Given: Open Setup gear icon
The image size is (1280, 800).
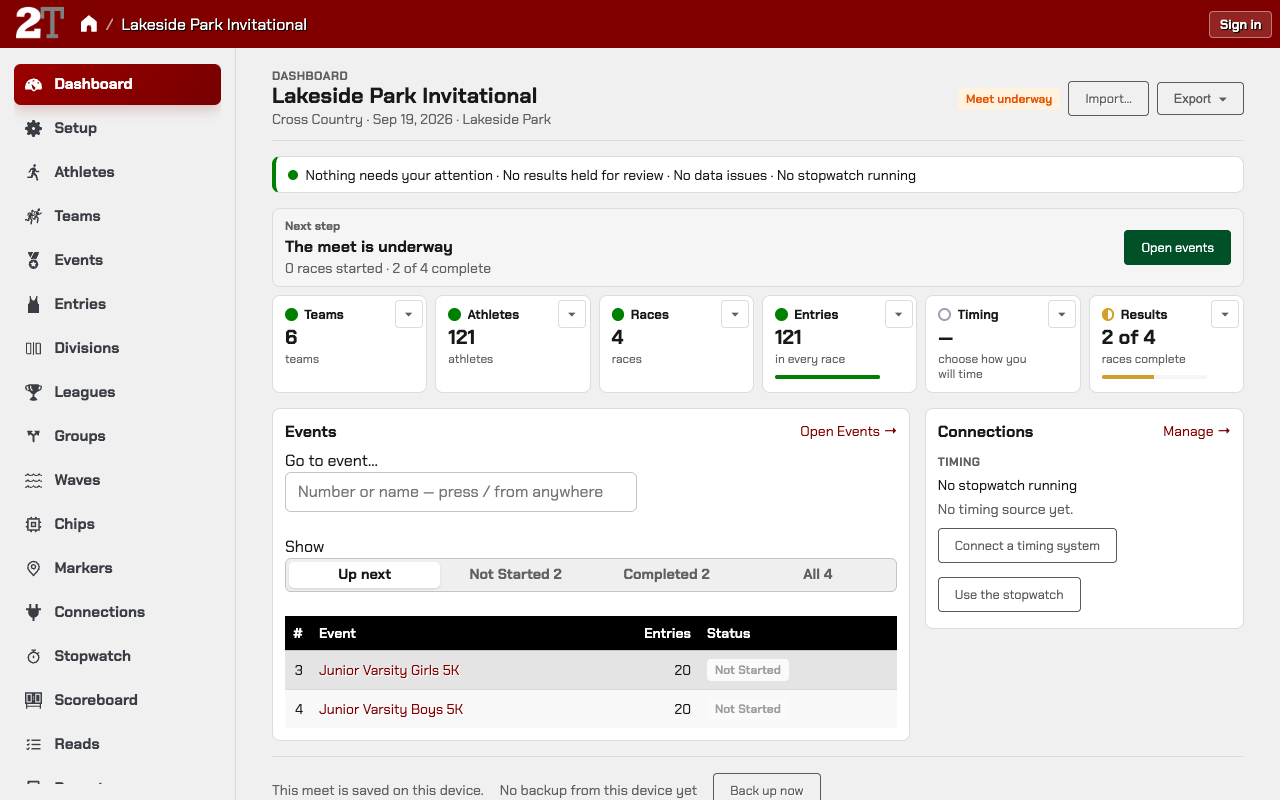Looking at the screenshot, I should click(x=34, y=128).
